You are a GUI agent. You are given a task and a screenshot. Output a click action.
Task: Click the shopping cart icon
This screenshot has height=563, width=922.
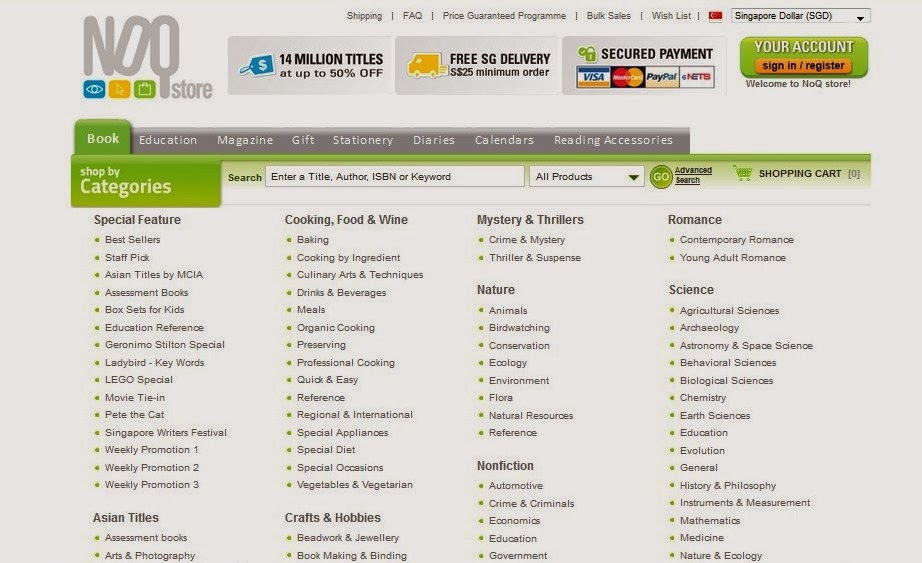tap(743, 173)
